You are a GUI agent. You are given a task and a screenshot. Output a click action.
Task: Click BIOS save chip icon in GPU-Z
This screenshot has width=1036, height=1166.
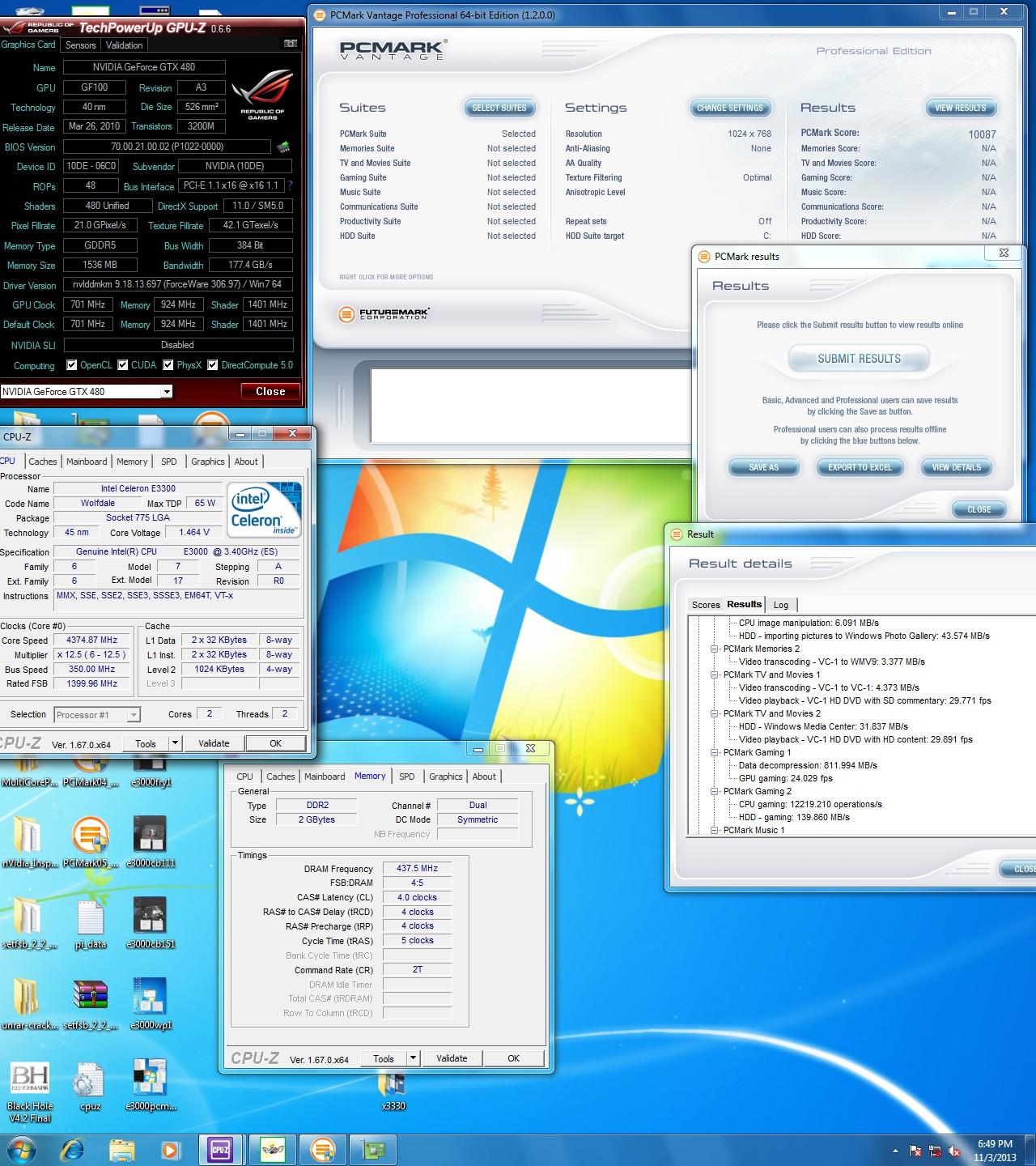coord(283,147)
